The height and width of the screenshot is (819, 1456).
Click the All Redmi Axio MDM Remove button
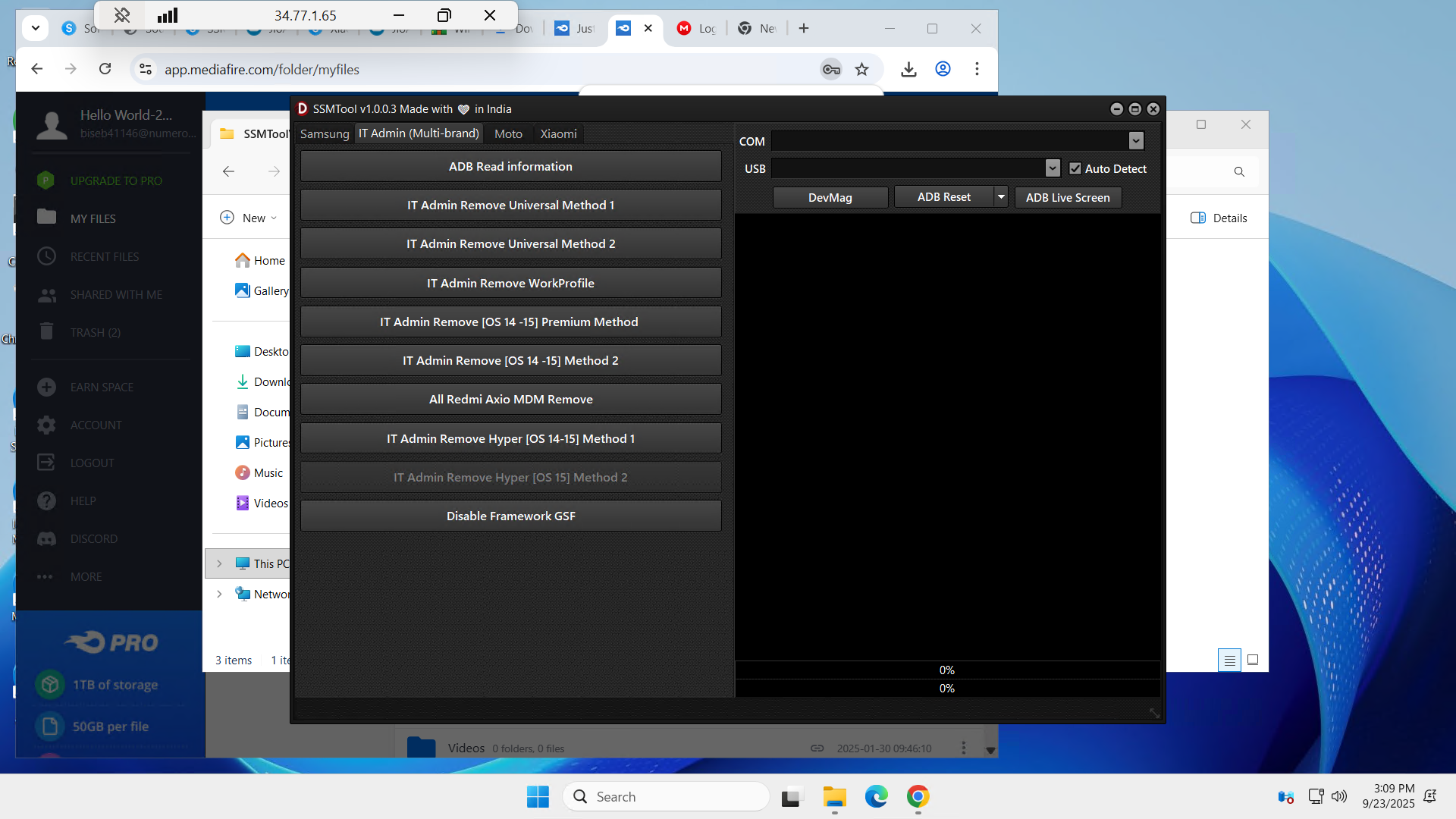point(510,400)
